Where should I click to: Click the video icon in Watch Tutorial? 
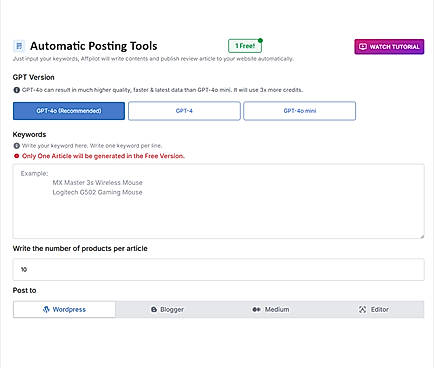tap(363, 47)
